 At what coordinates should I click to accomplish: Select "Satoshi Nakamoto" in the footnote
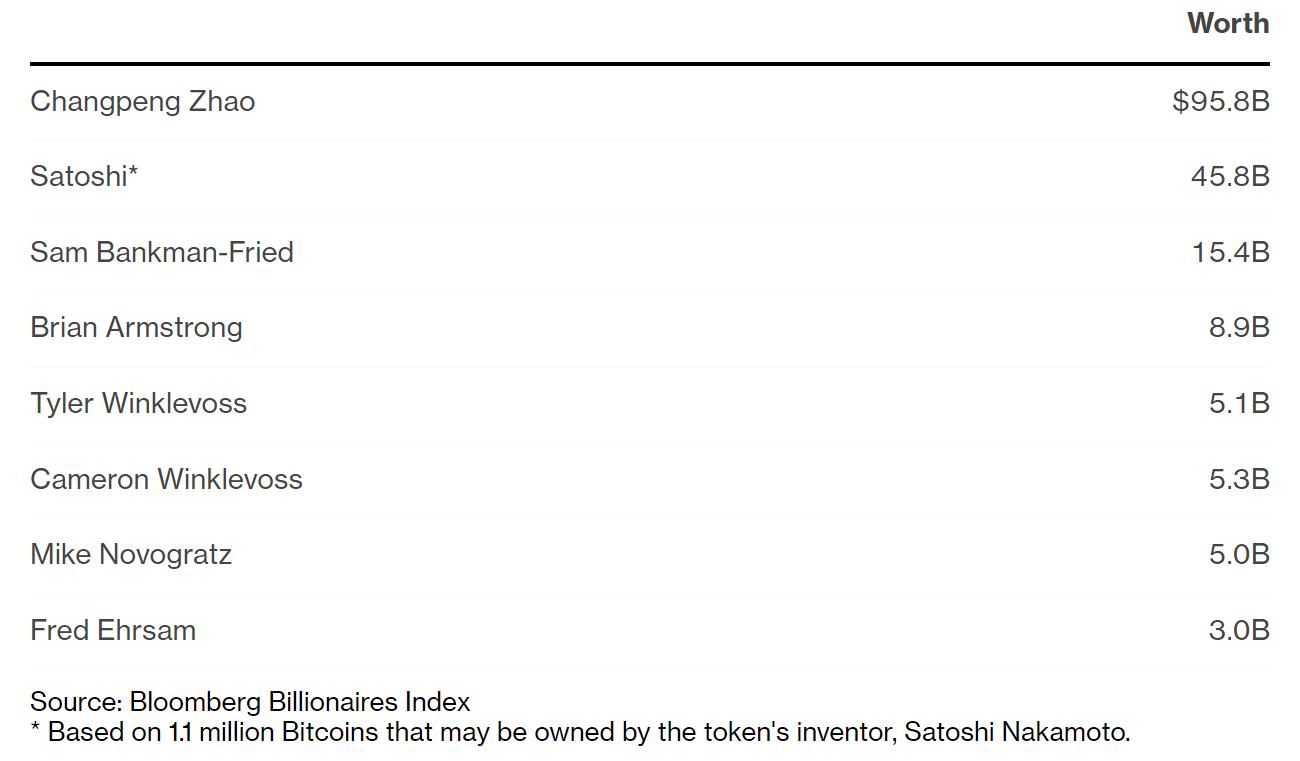click(x=1016, y=732)
